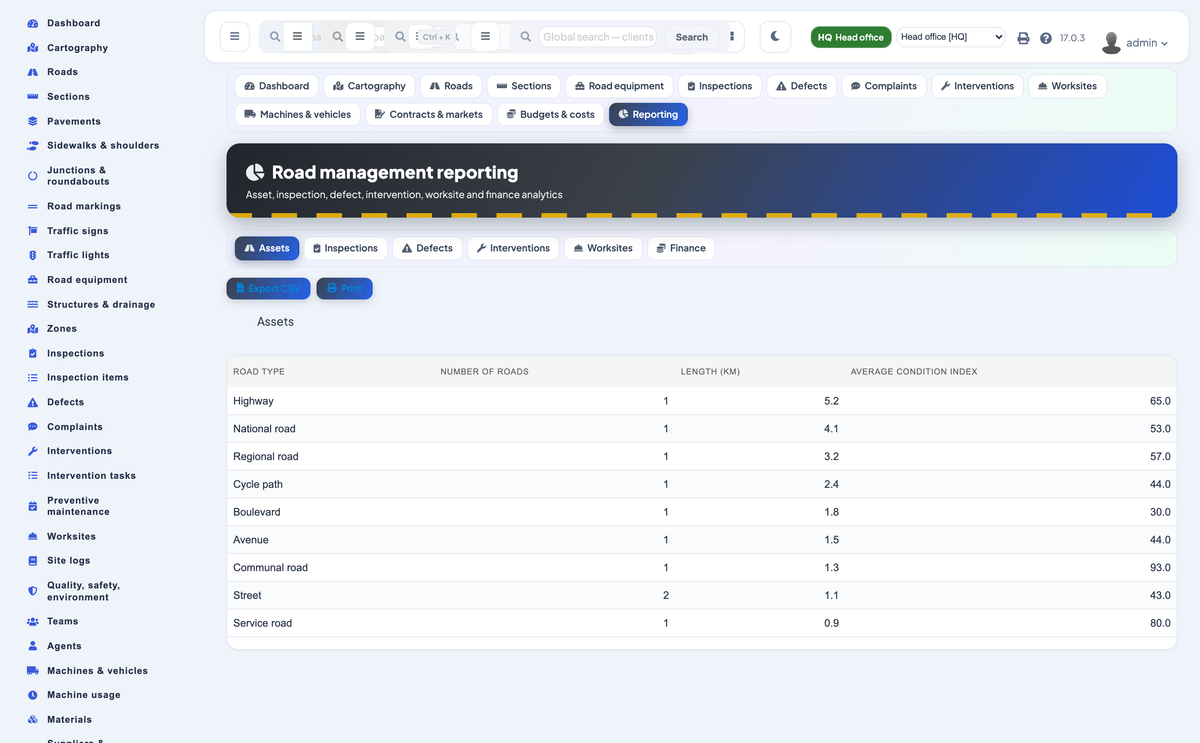This screenshot has height=743, width=1200.
Task: Open Complaints from the left sidebar
Action: coord(75,427)
